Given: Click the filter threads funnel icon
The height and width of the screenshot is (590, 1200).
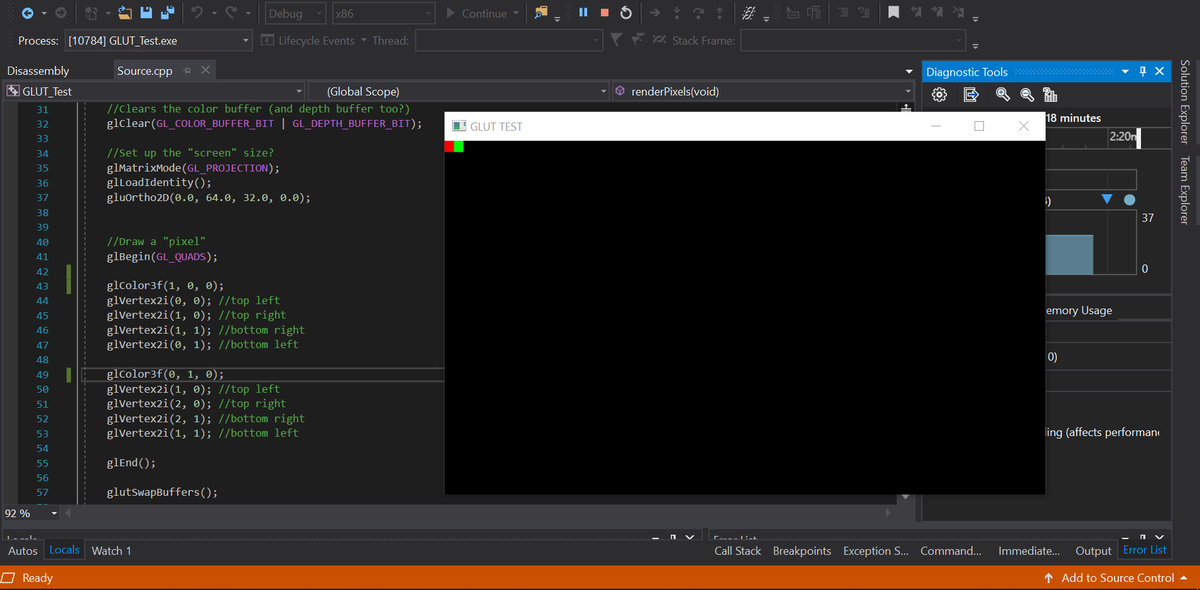Looking at the screenshot, I should (618, 40).
